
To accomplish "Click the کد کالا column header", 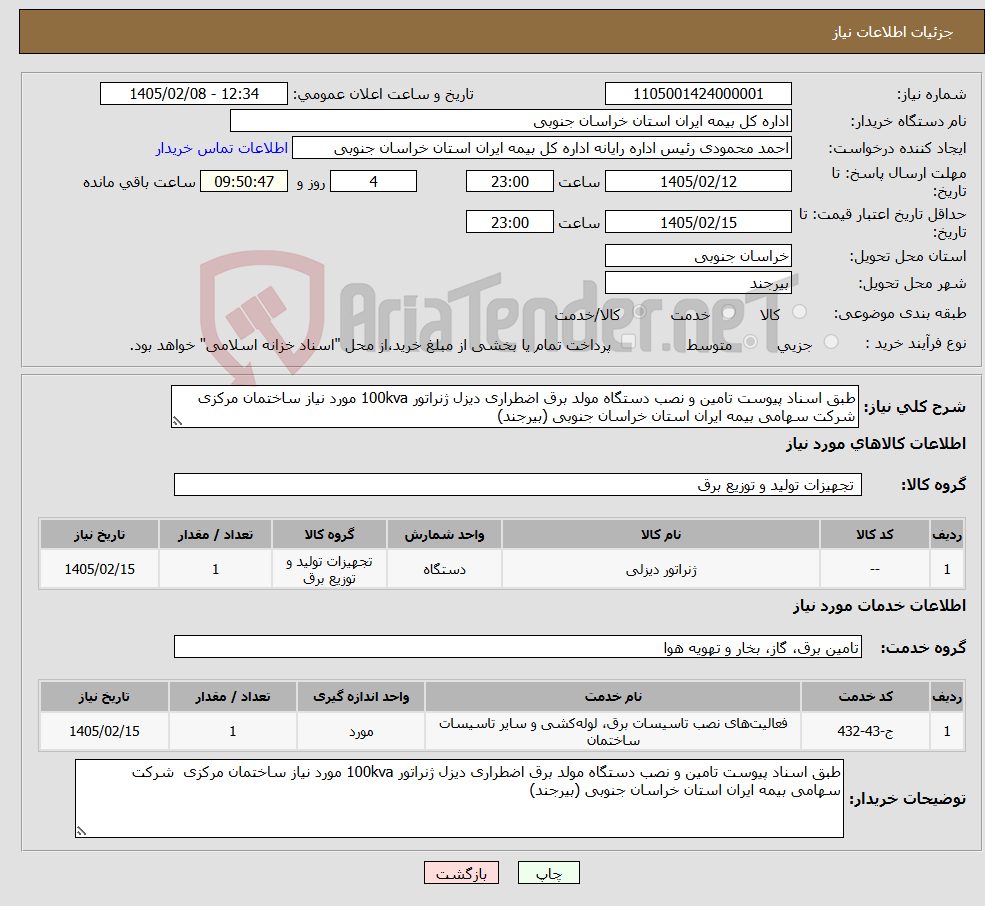I will (x=874, y=535).
